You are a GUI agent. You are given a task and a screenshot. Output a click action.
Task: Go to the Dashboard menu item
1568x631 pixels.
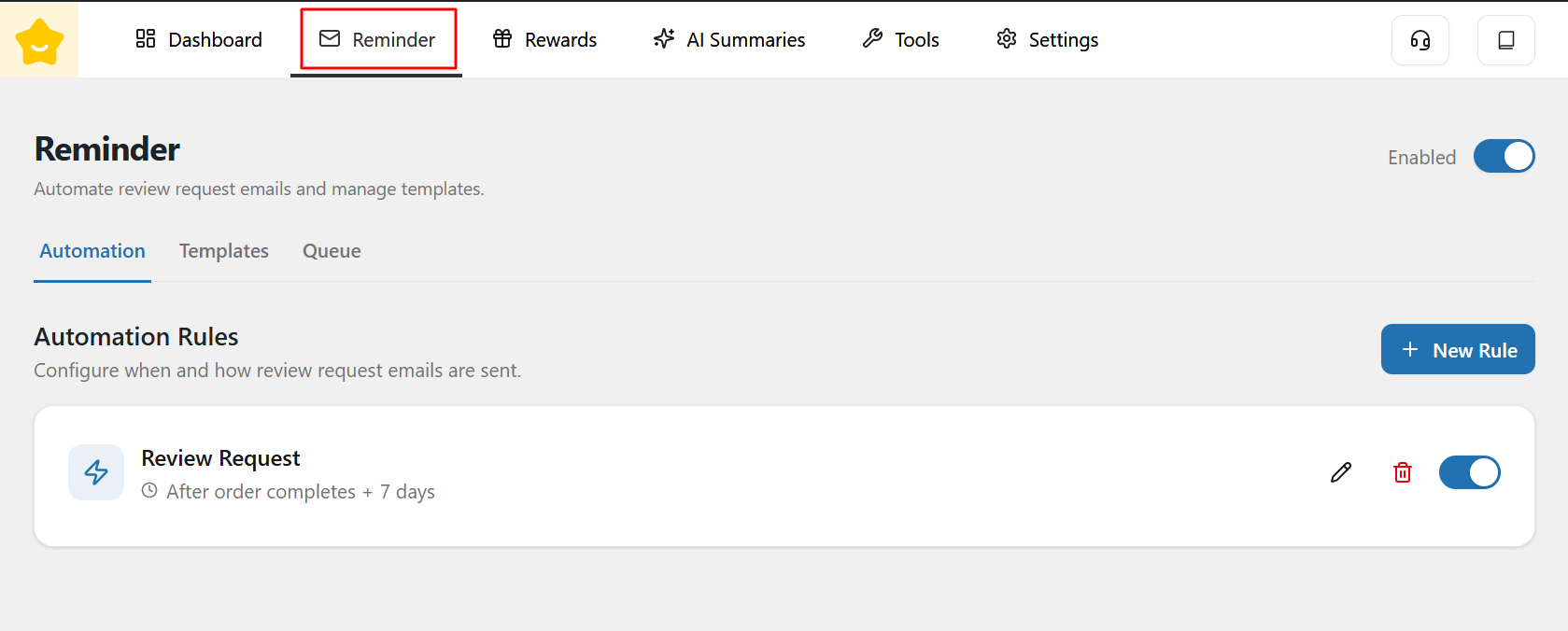[x=199, y=39]
